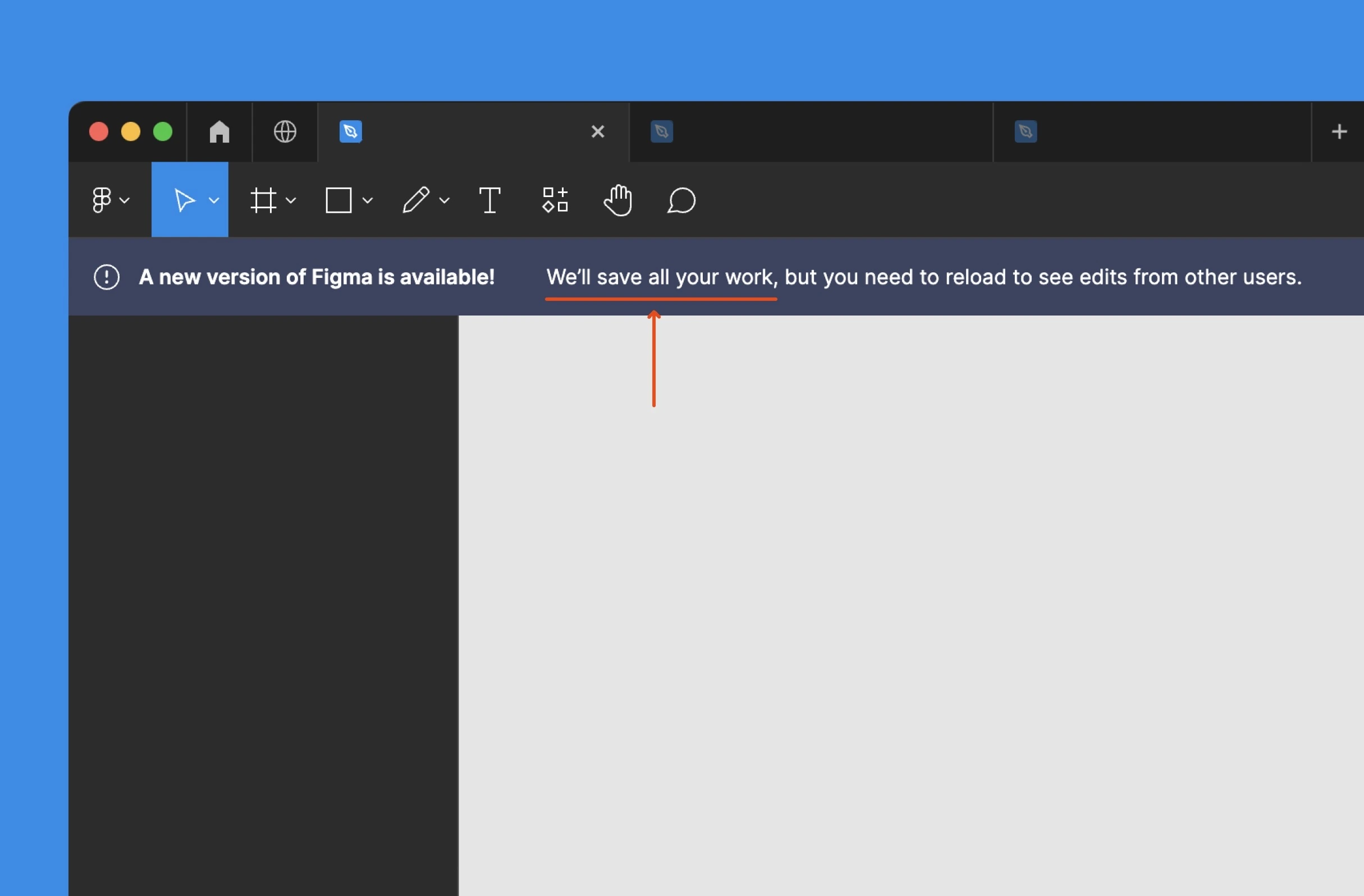This screenshot has height=896, width=1364.
Task: Switch to the third file tab
Action: pos(1152,132)
